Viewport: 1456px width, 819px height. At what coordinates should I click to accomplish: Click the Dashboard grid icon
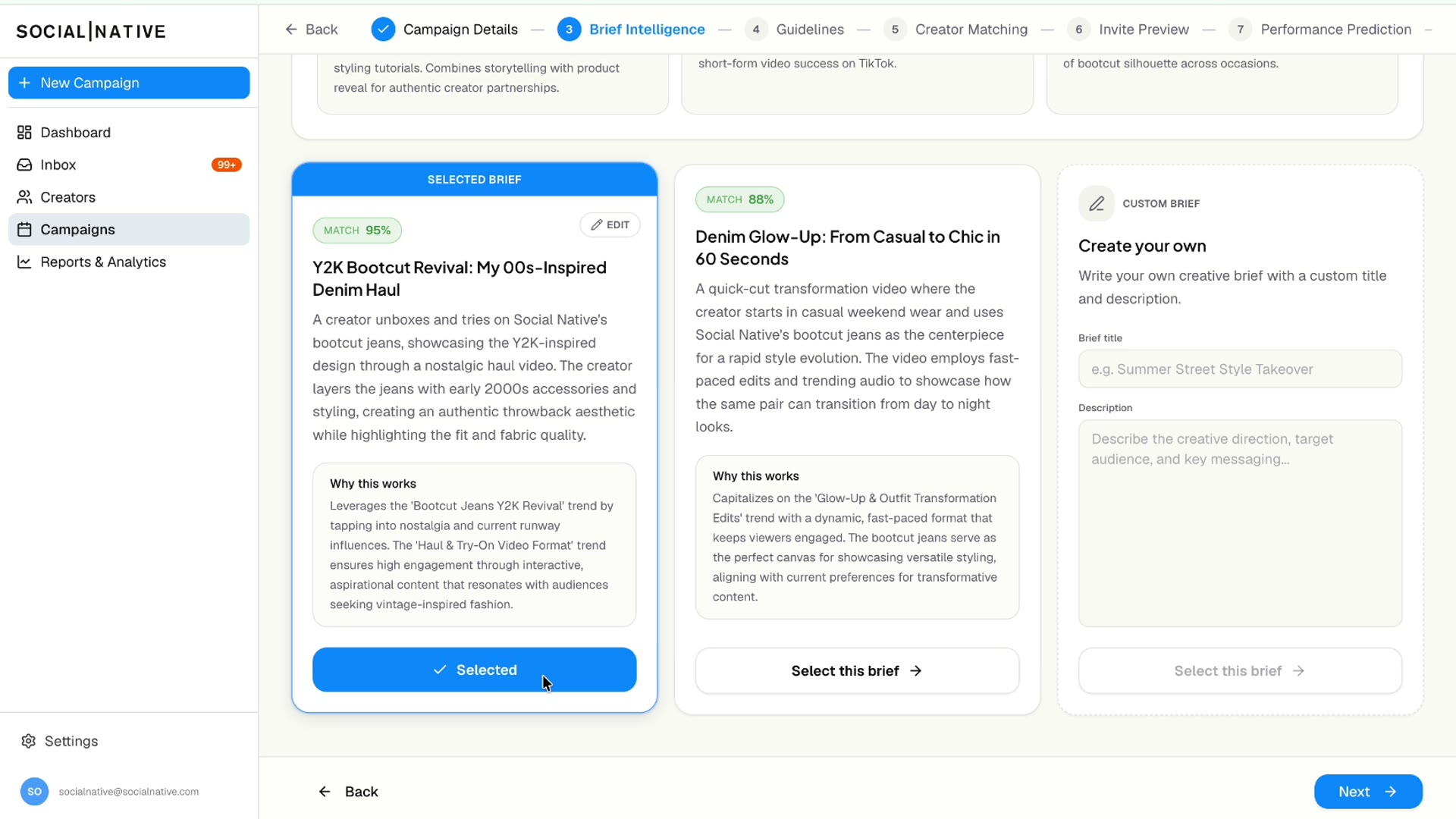point(24,133)
